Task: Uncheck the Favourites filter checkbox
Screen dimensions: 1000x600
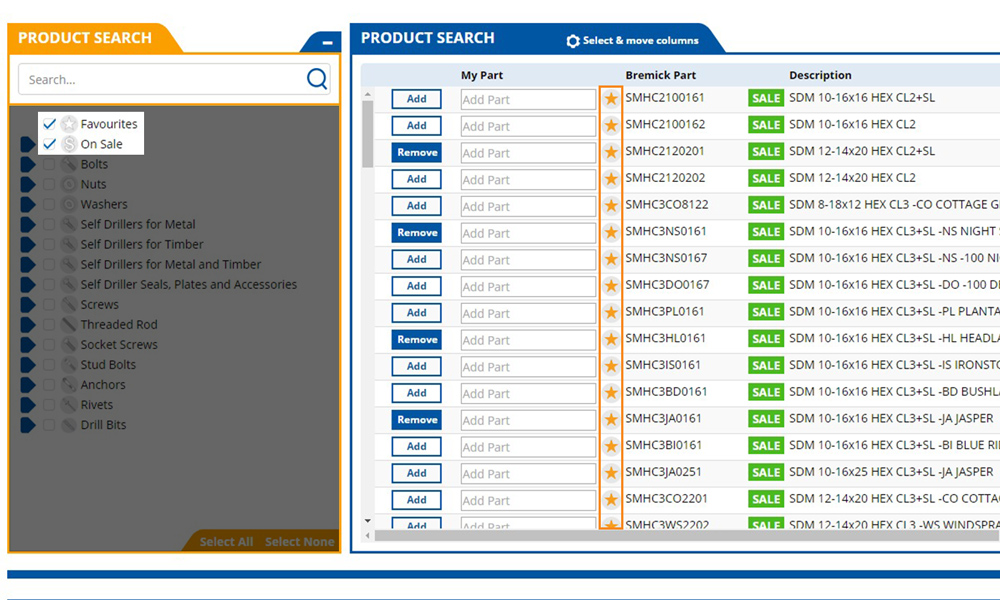Action: (x=49, y=124)
